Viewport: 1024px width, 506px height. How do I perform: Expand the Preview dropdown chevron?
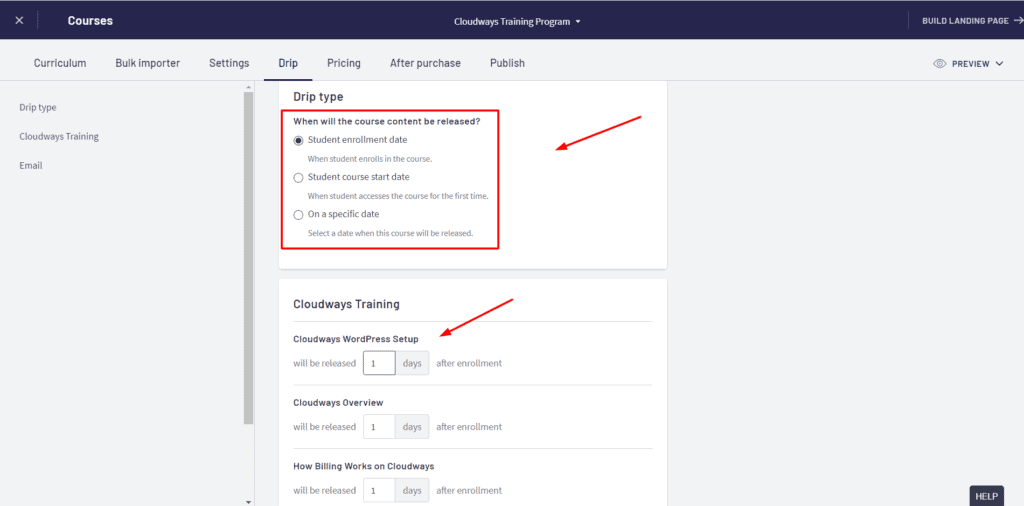pyautogui.click(x=999, y=64)
